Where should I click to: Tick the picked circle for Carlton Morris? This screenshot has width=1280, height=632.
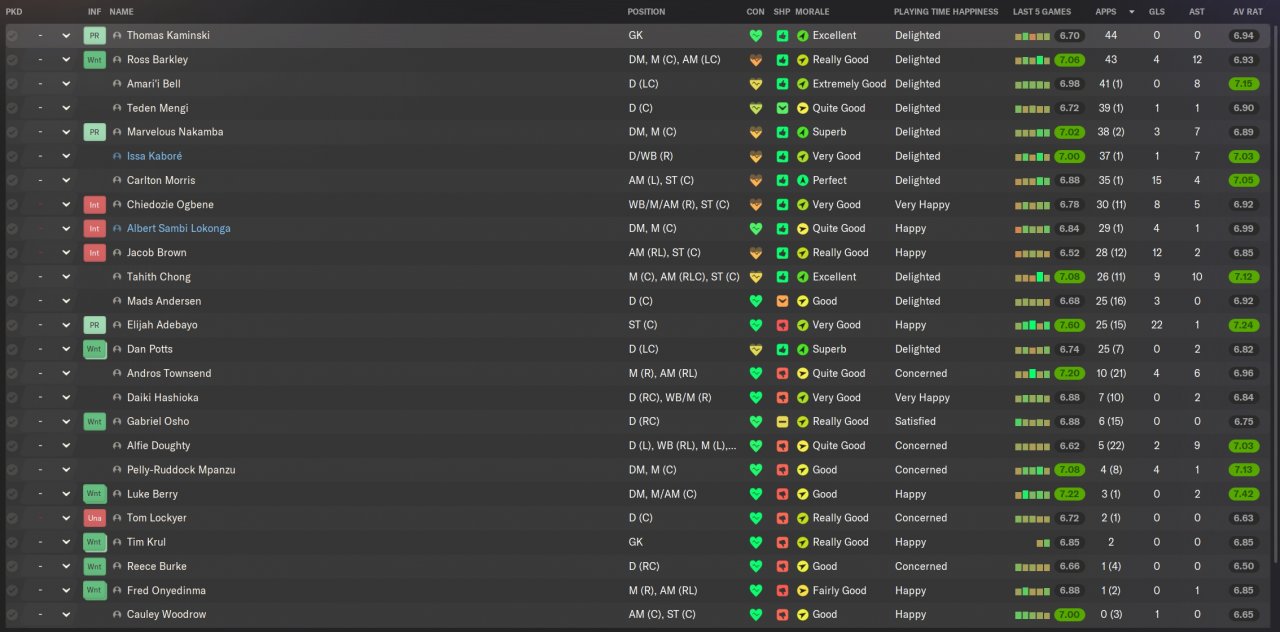pyautogui.click(x=12, y=181)
